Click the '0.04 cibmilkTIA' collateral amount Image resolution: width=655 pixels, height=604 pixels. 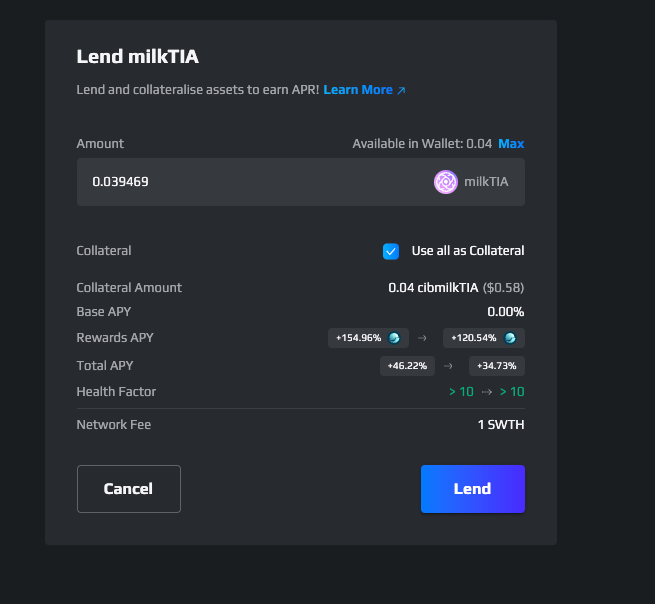click(x=433, y=288)
